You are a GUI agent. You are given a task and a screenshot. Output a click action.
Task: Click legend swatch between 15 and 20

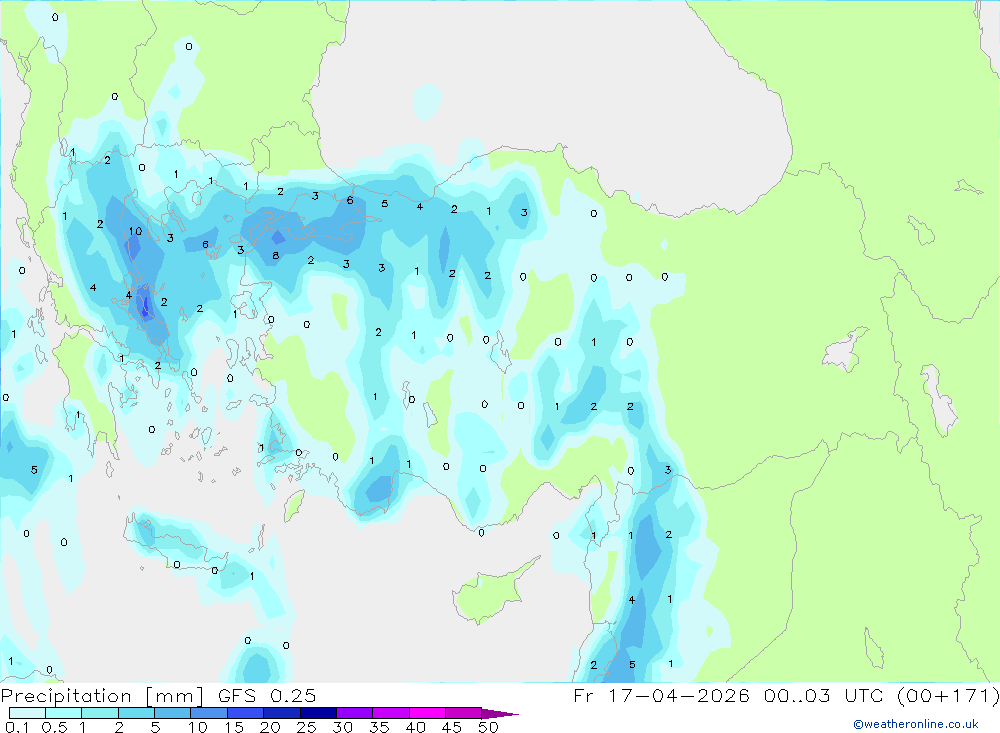pos(245,713)
